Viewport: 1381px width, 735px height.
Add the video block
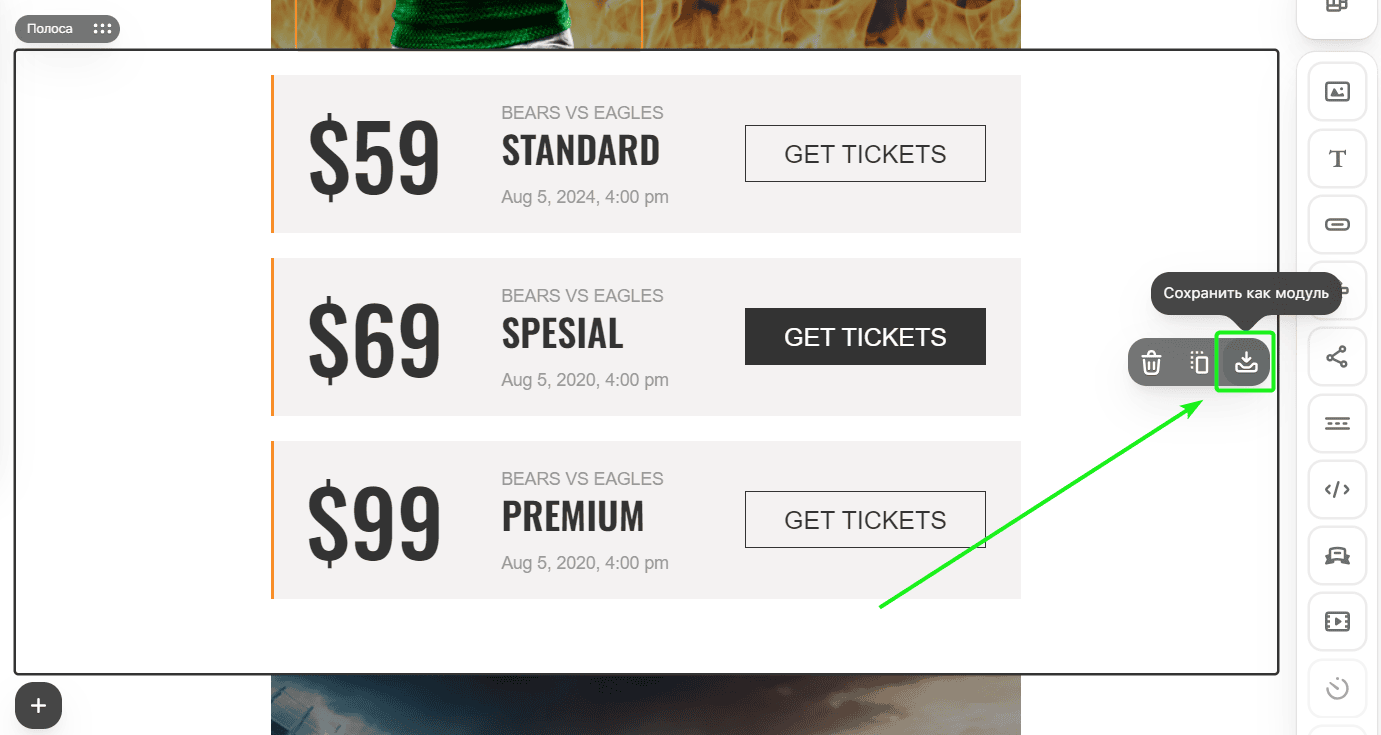[1337, 622]
